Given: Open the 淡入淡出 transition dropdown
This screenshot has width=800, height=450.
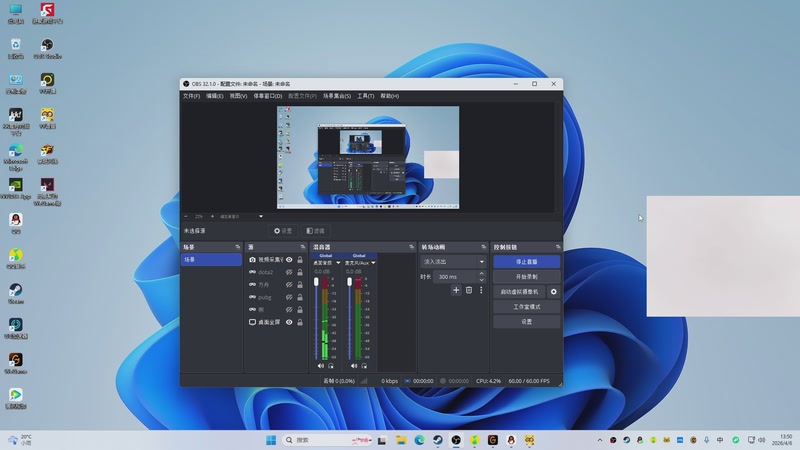Looking at the screenshot, I should click(x=453, y=262).
